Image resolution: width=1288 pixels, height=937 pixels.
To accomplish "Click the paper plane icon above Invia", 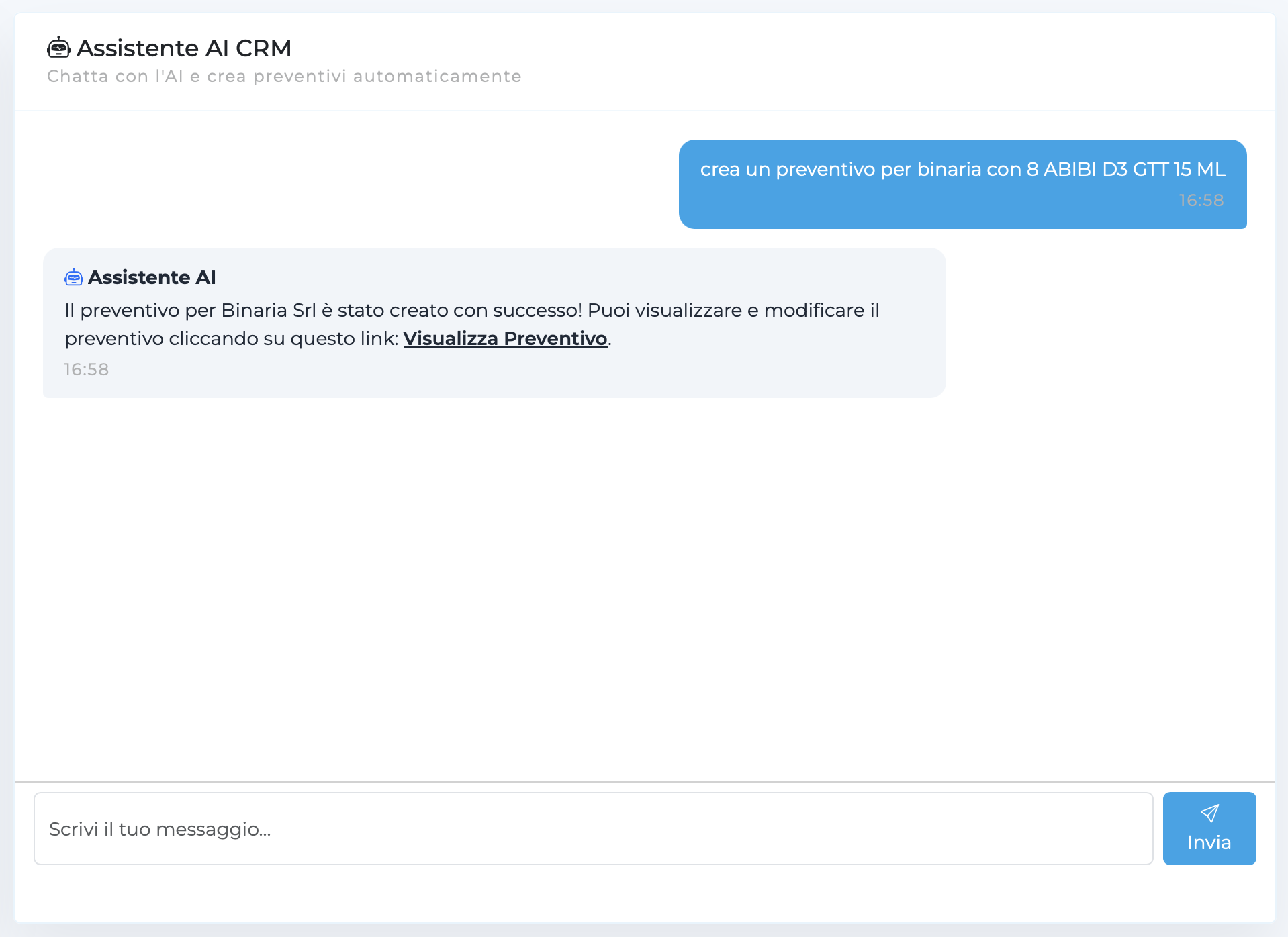I will [x=1209, y=813].
